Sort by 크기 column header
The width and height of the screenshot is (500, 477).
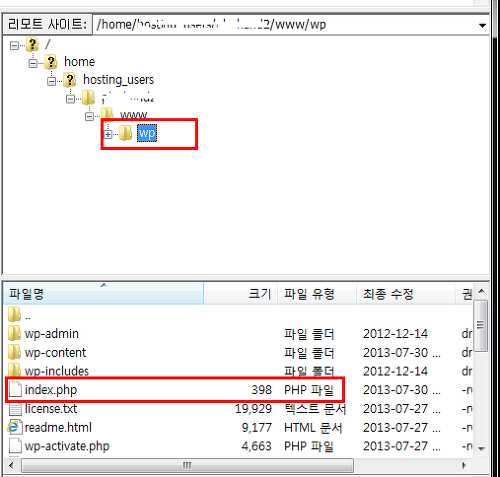coord(241,294)
